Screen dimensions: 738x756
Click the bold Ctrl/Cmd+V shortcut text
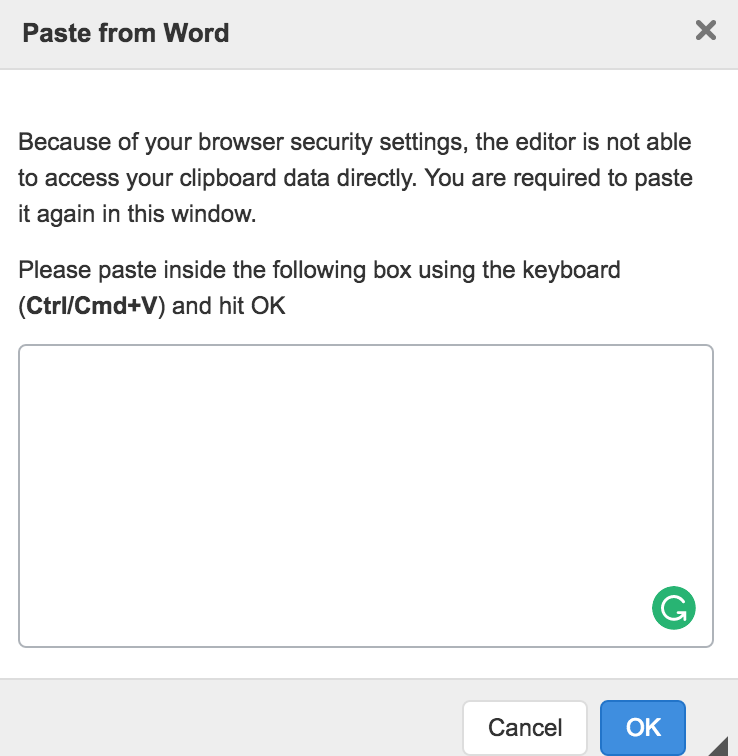pyautogui.click(x=95, y=306)
